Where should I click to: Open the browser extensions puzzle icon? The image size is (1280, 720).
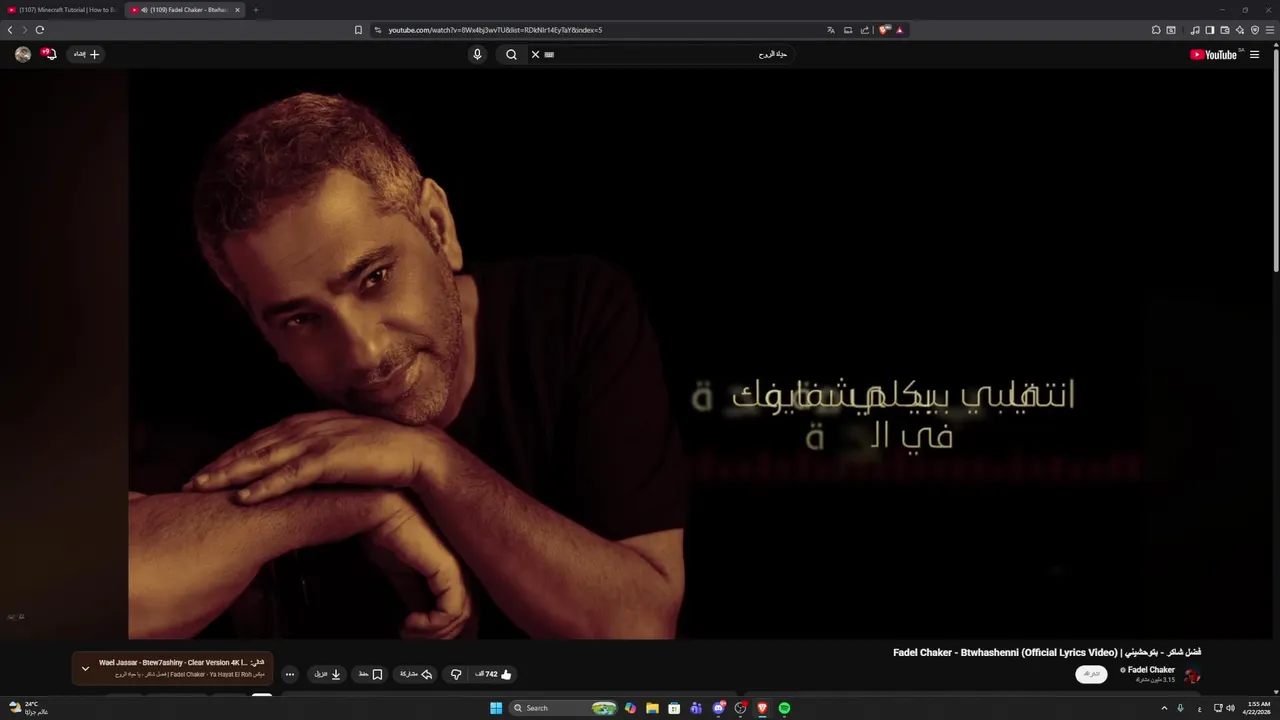1156,30
